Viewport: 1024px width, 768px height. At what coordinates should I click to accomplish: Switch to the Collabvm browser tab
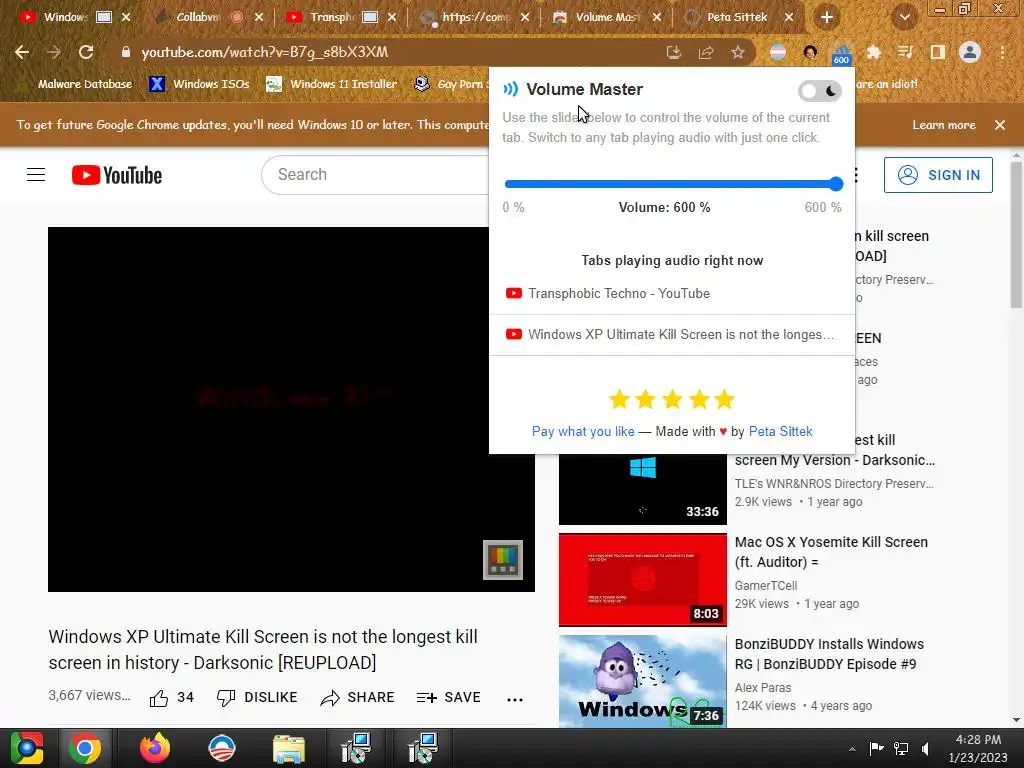[x=208, y=17]
